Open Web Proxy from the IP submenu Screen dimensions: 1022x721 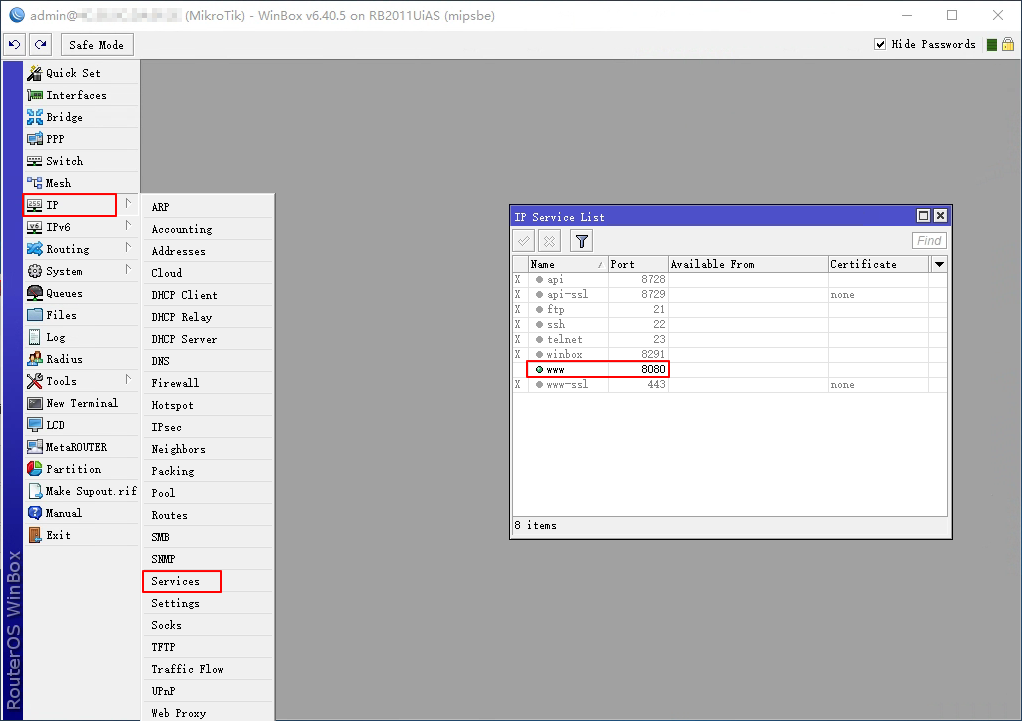[x=208, y=713]
